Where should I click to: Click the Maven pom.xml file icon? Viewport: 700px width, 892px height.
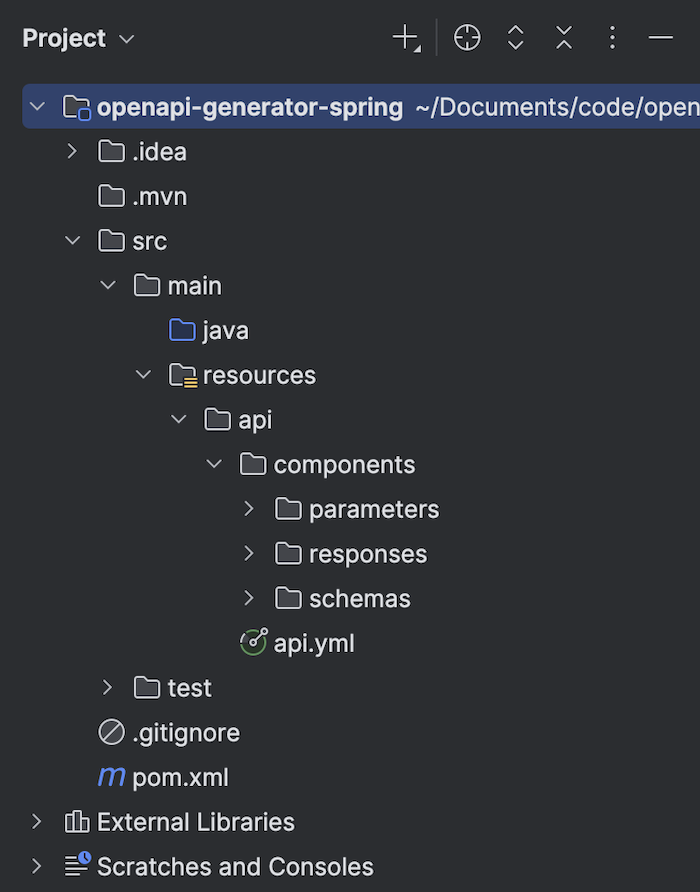(111, 777)
